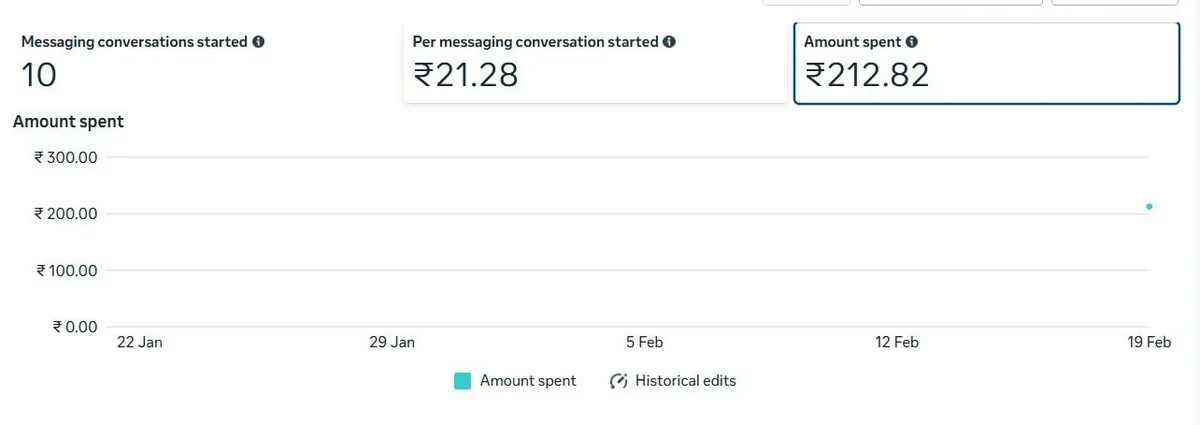Click the 19 Feb date axis label
This screenshot has width=1200, height=425.
[1150, 342]
